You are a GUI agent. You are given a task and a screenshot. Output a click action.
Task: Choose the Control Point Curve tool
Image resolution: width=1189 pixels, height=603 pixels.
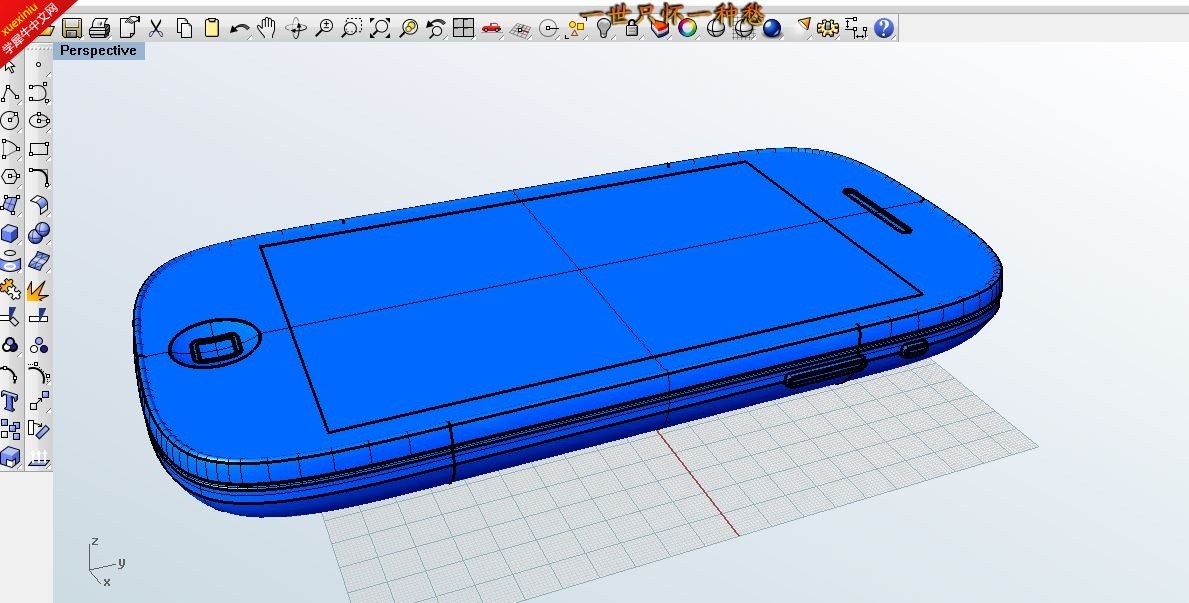click(x=39, y=93)
